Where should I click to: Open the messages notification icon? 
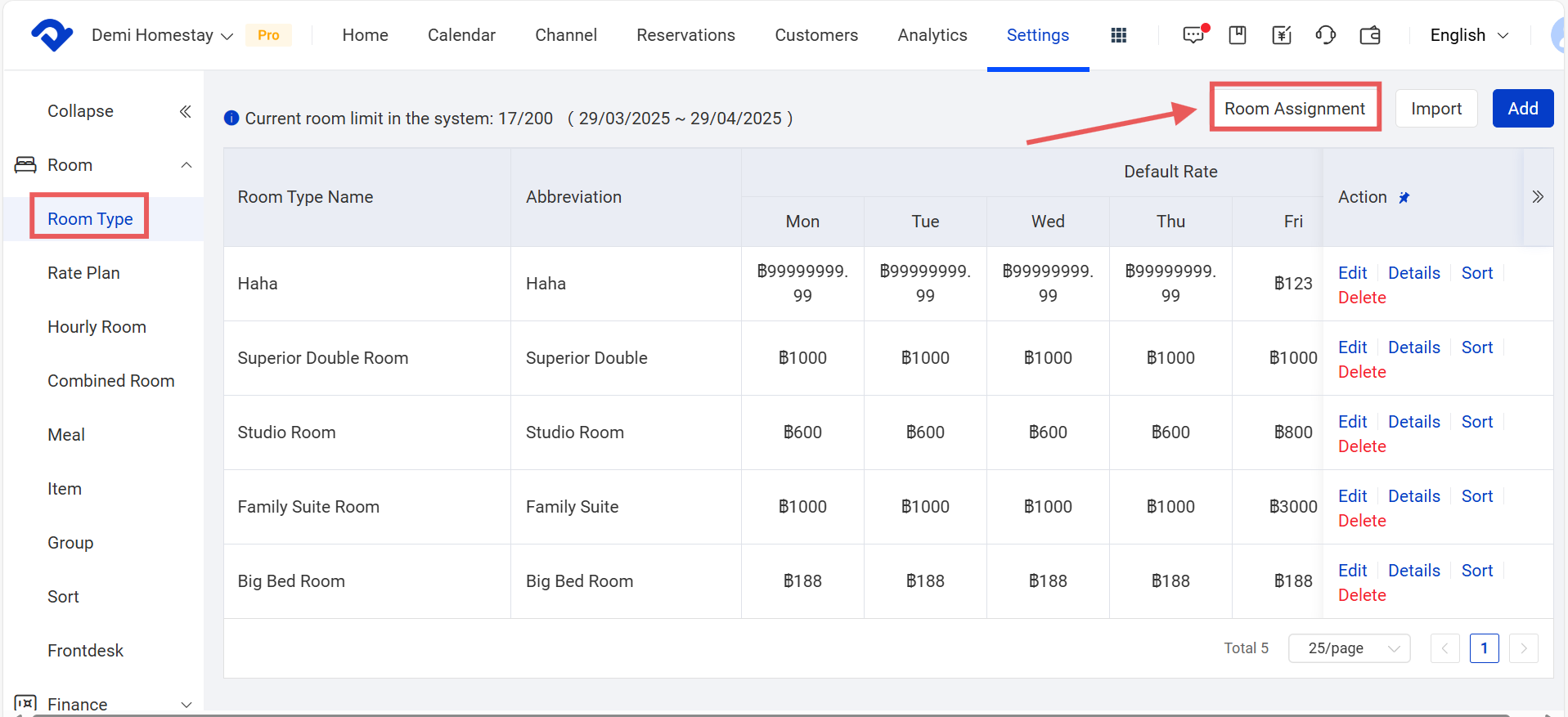pyautogui.click(x=1193, y=35)
